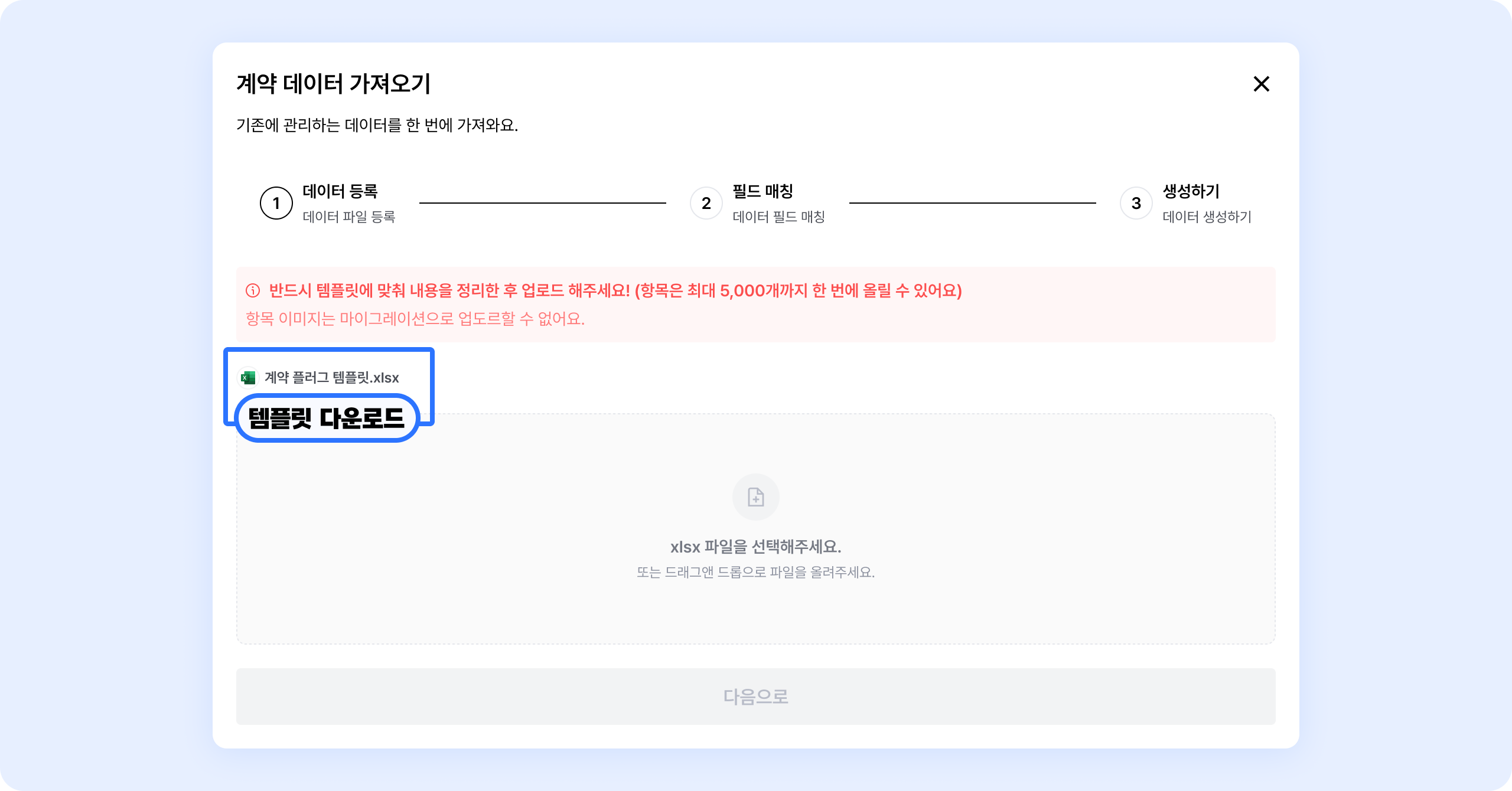This screenshot has height=791, width=1512.
Task: Click the drag-and-drop hint text
Action: coord(755,572)
